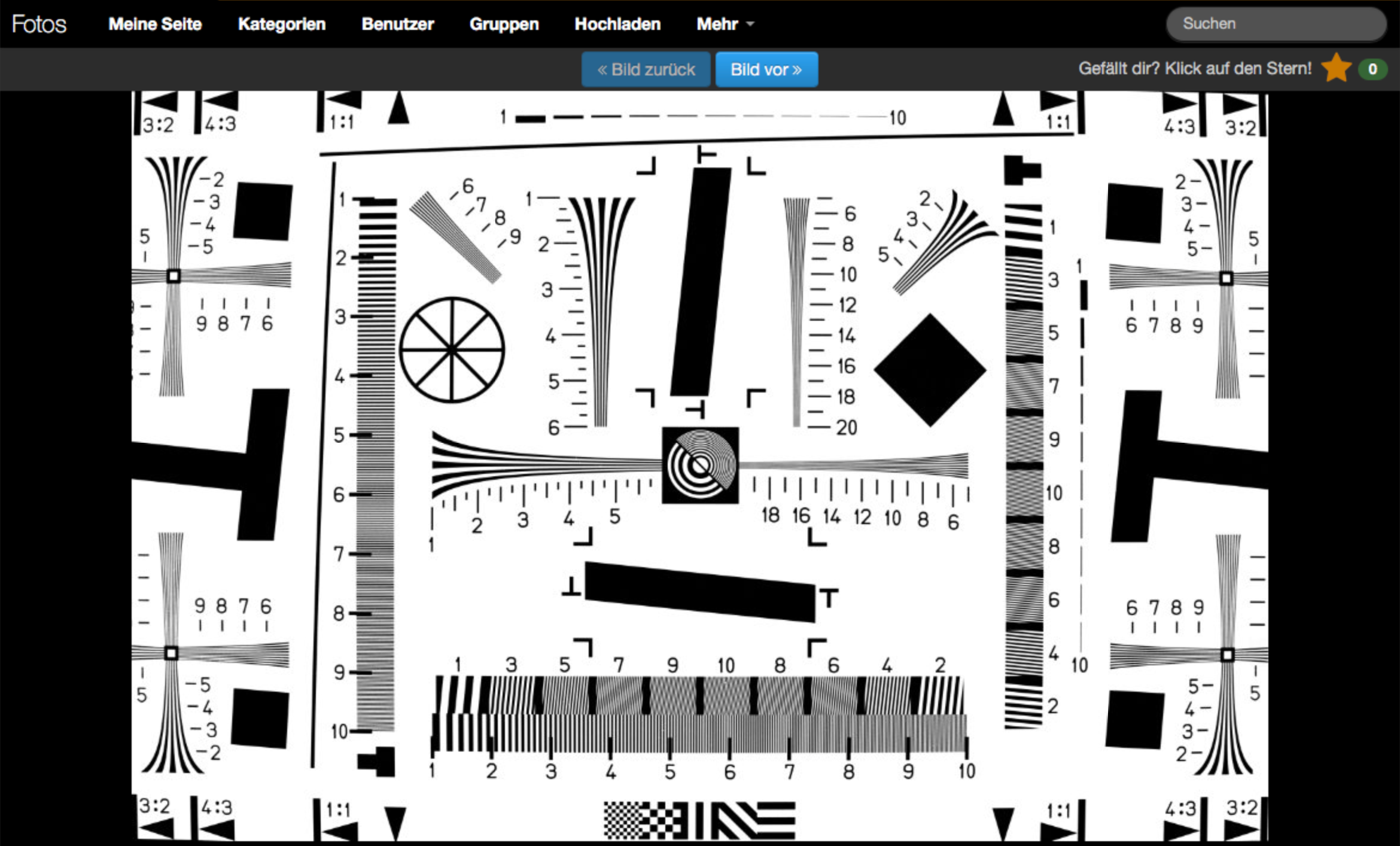The image size is (1400, 846).
Task: Open Meine Seite
Action: 155,24
